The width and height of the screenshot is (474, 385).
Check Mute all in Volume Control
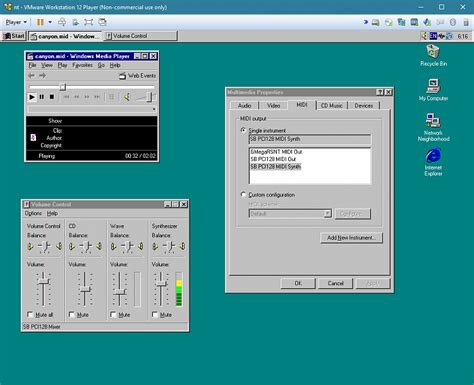30,314
